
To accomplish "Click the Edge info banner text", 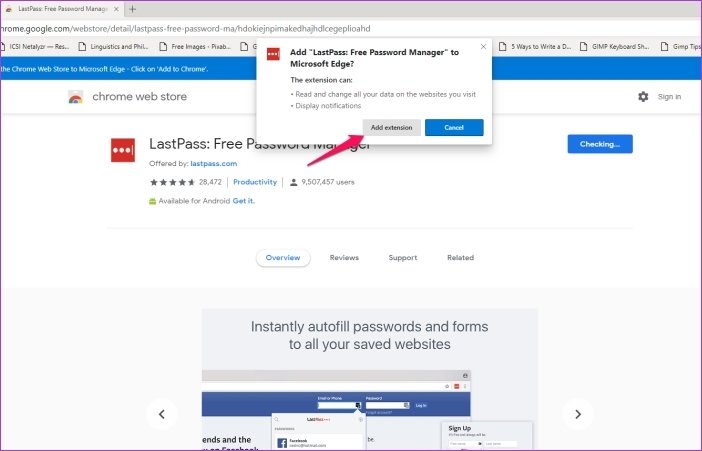I will point(104,69).
